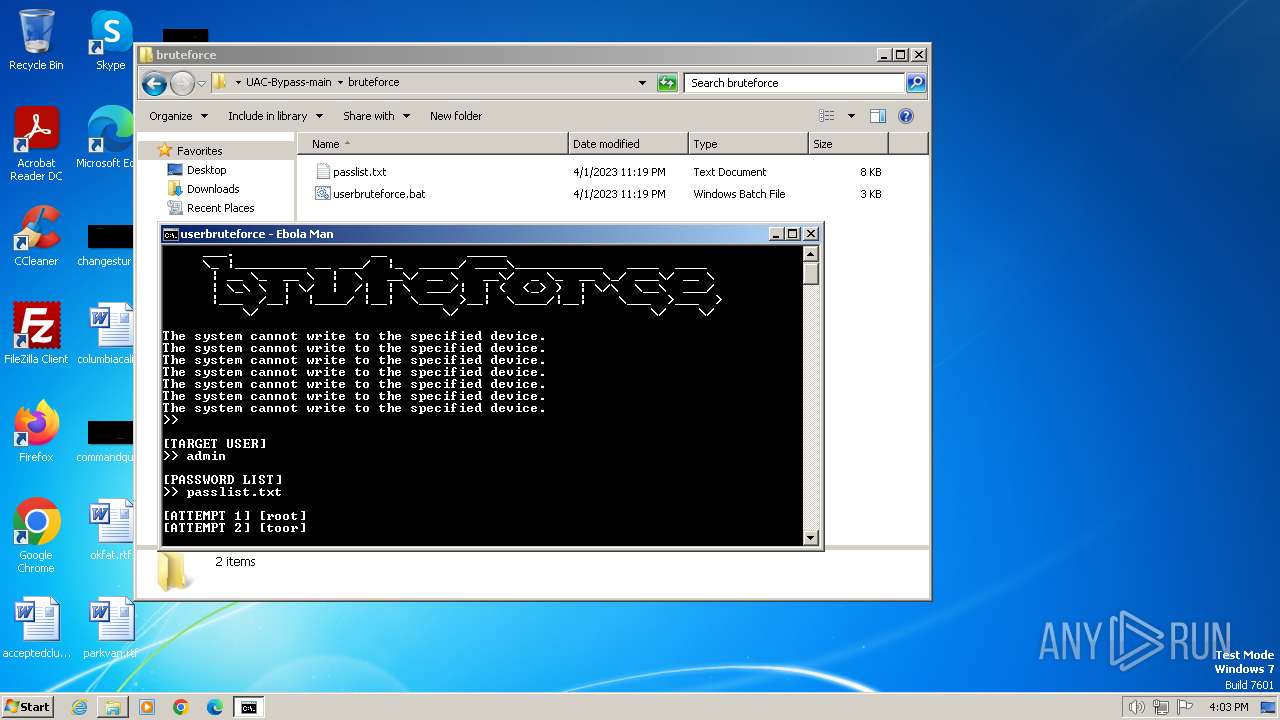
Task: Click the 8 KB size cell for passlist.txt
Action: click(870, 172)
